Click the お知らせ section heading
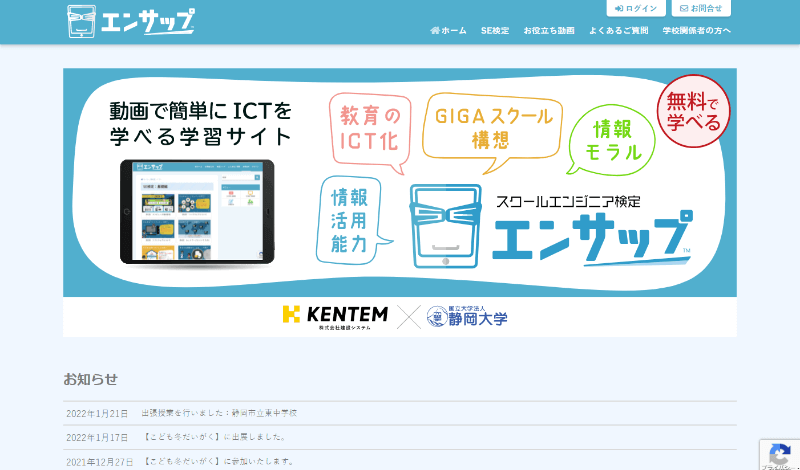 pos(90,379)
